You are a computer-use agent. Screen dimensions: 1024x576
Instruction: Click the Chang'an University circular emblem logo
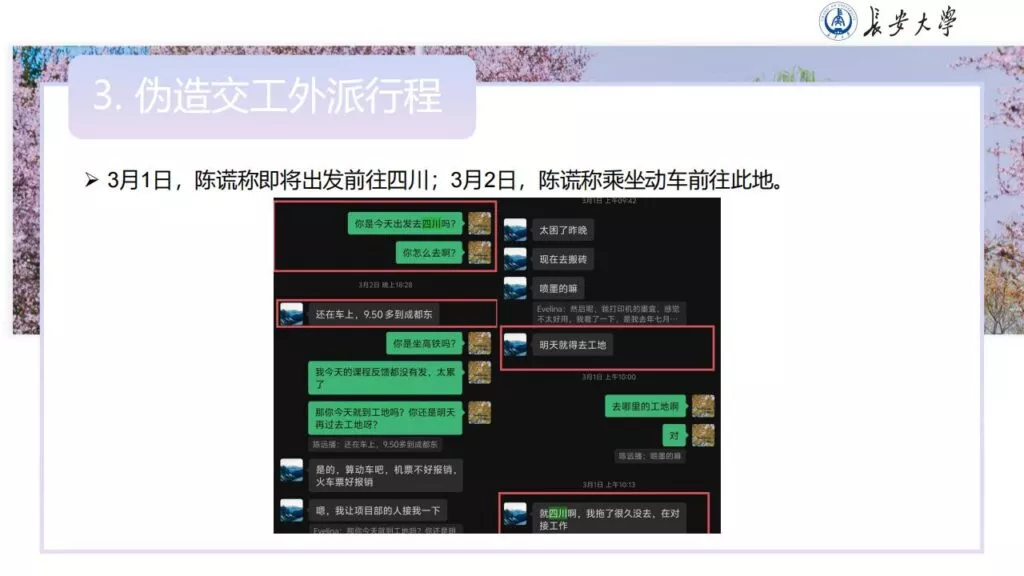pos(839,21)
